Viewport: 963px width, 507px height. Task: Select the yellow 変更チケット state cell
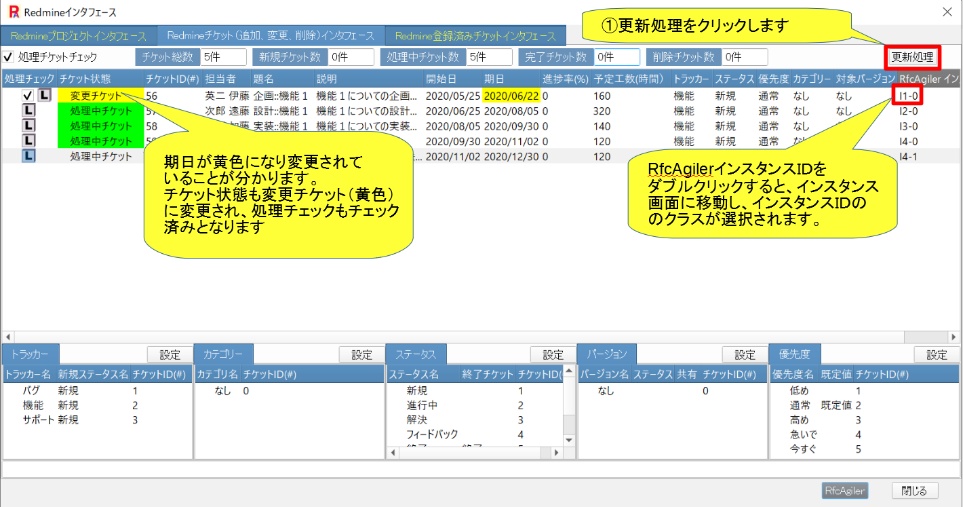(101, 96)
